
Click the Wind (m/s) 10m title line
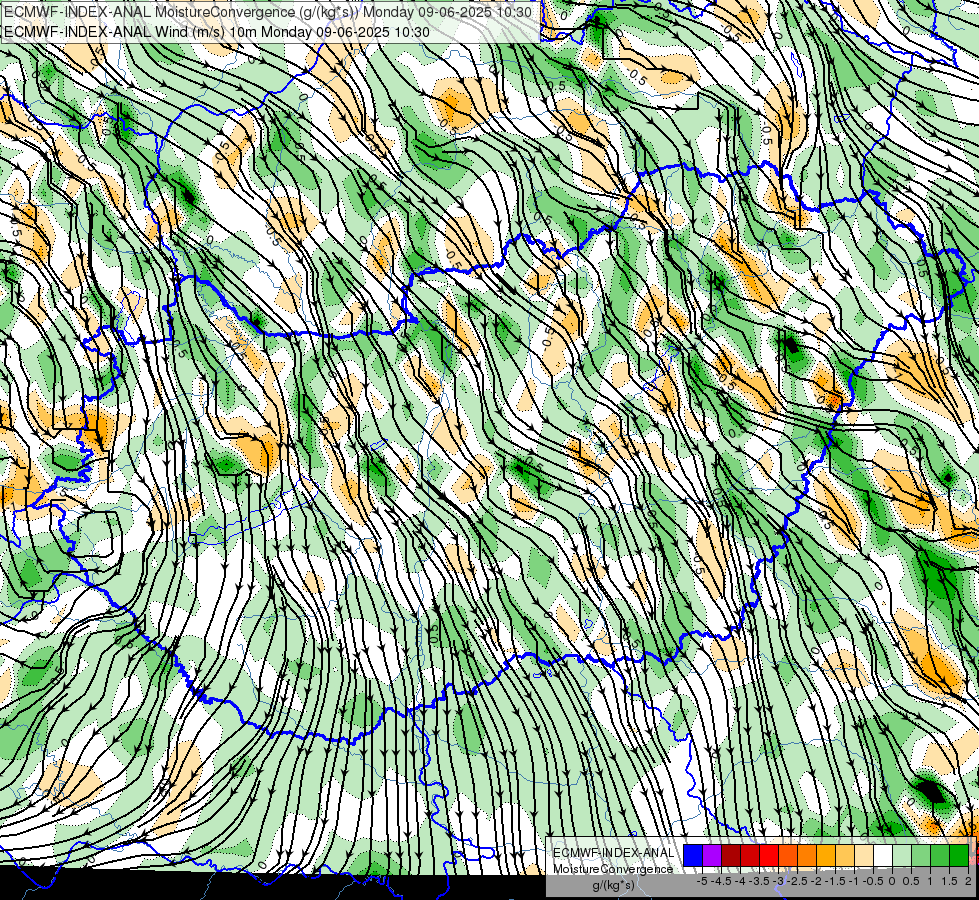[x=217, y=32]
